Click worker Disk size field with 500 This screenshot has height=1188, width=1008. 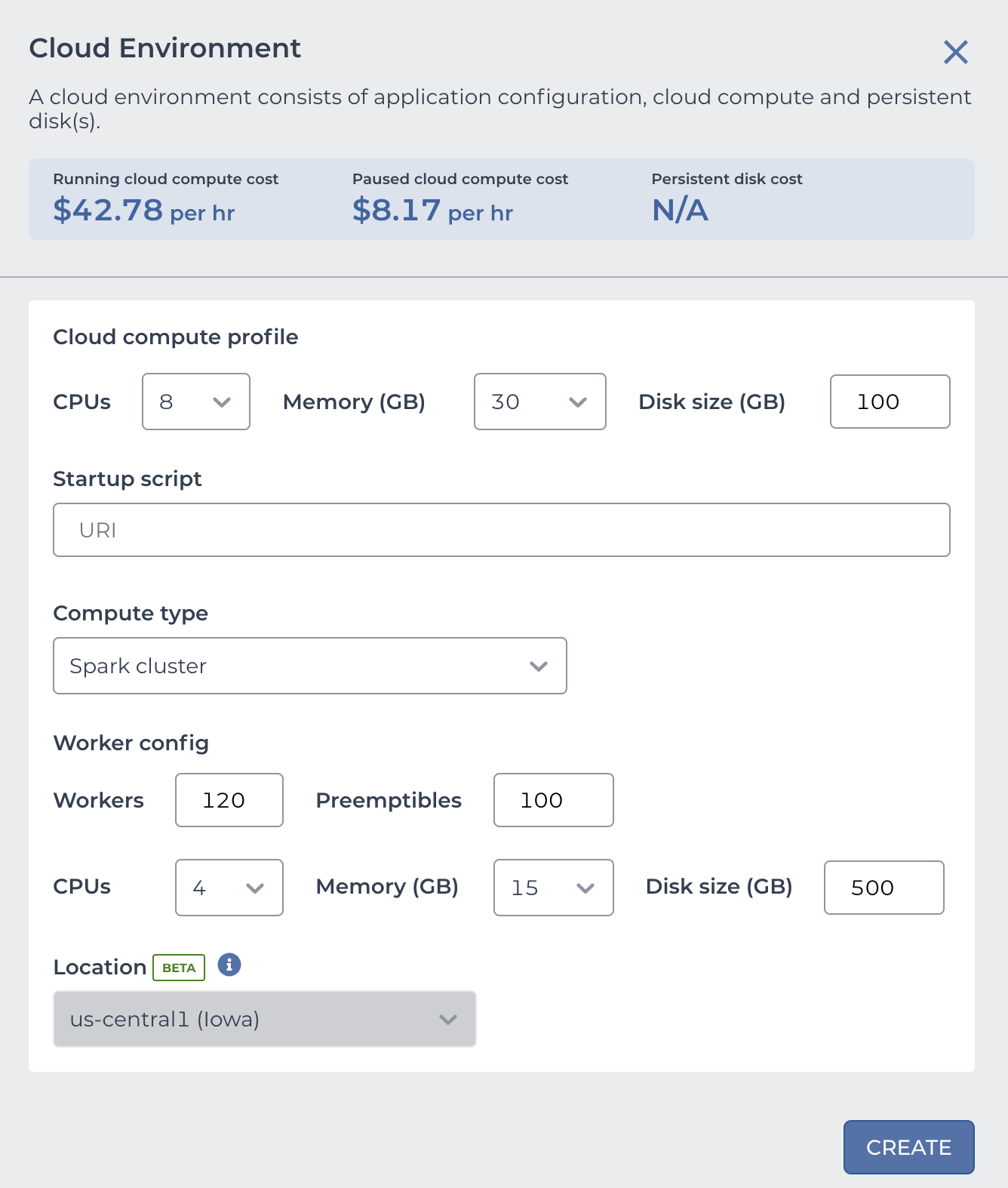pyautogui.click(x=884, y=888)
